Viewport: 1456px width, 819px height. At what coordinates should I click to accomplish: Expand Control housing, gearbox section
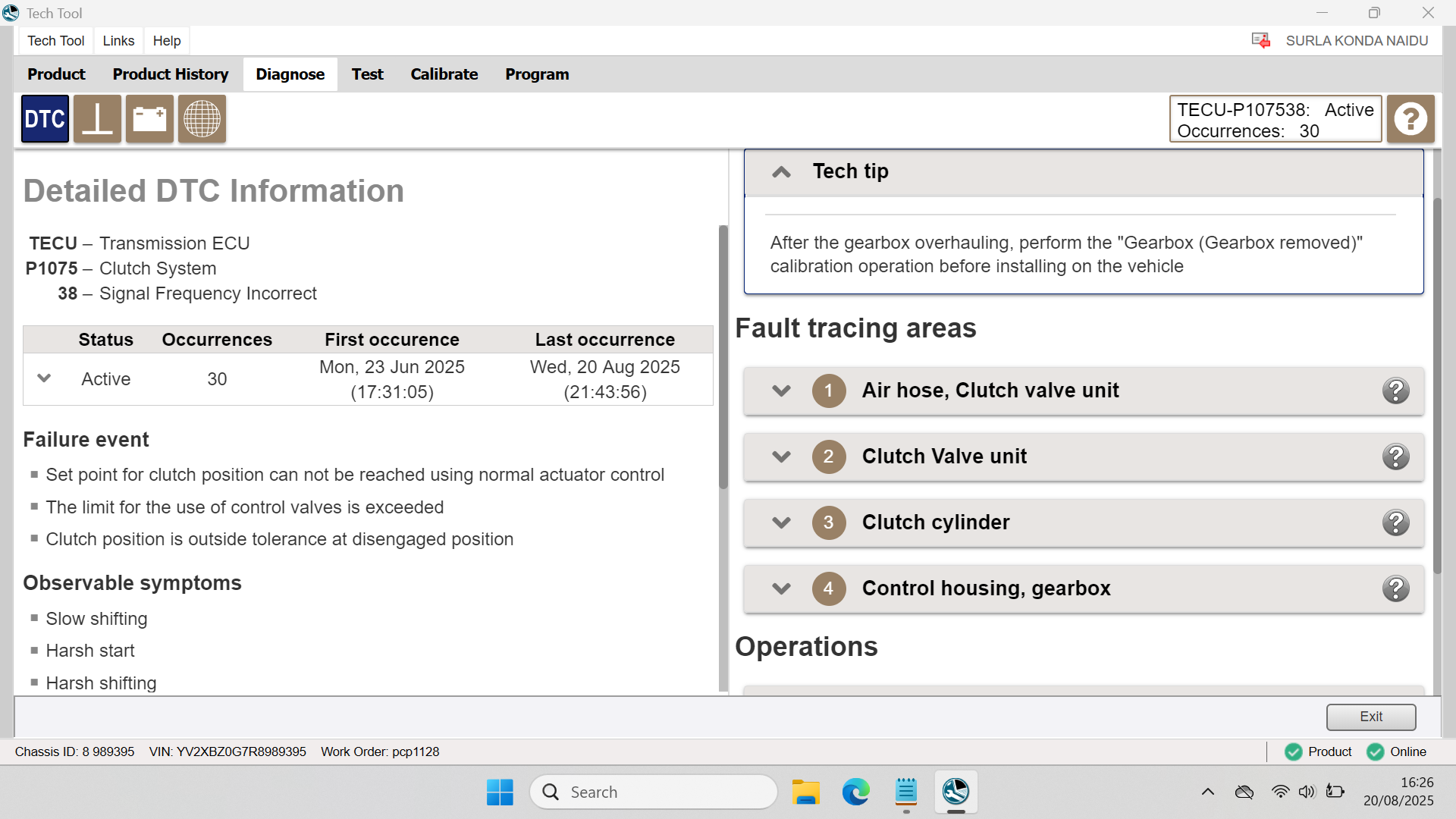tap(781, 588)
